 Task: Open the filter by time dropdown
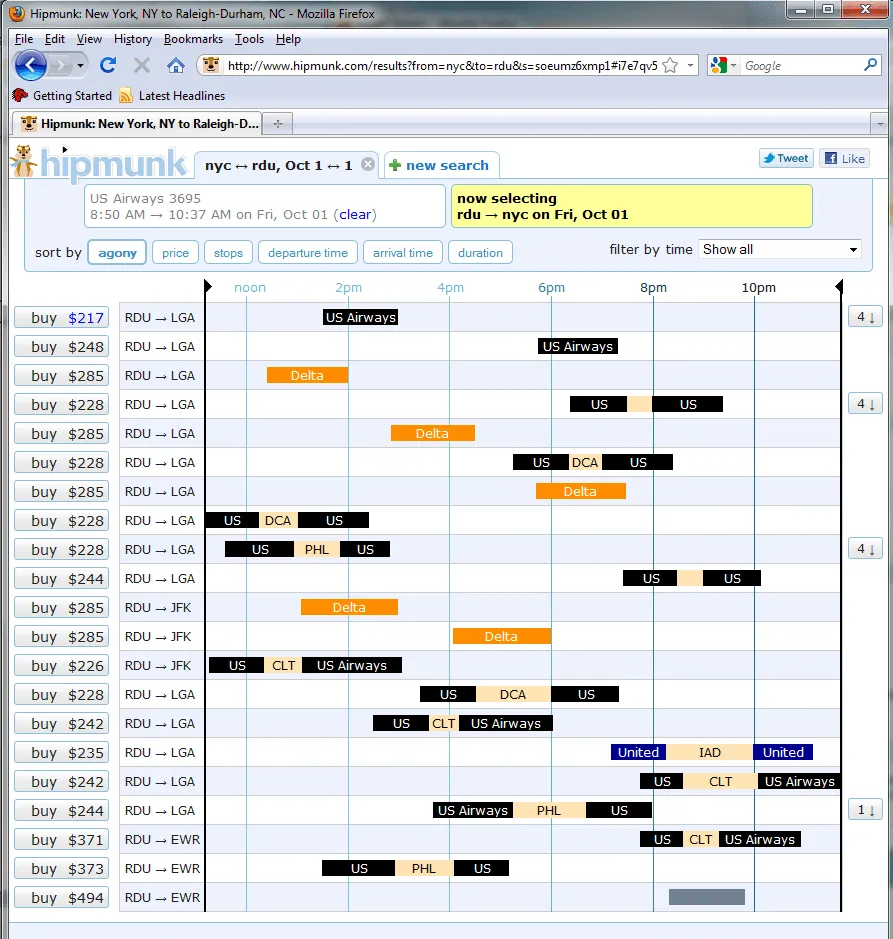(x=779, y=249)
